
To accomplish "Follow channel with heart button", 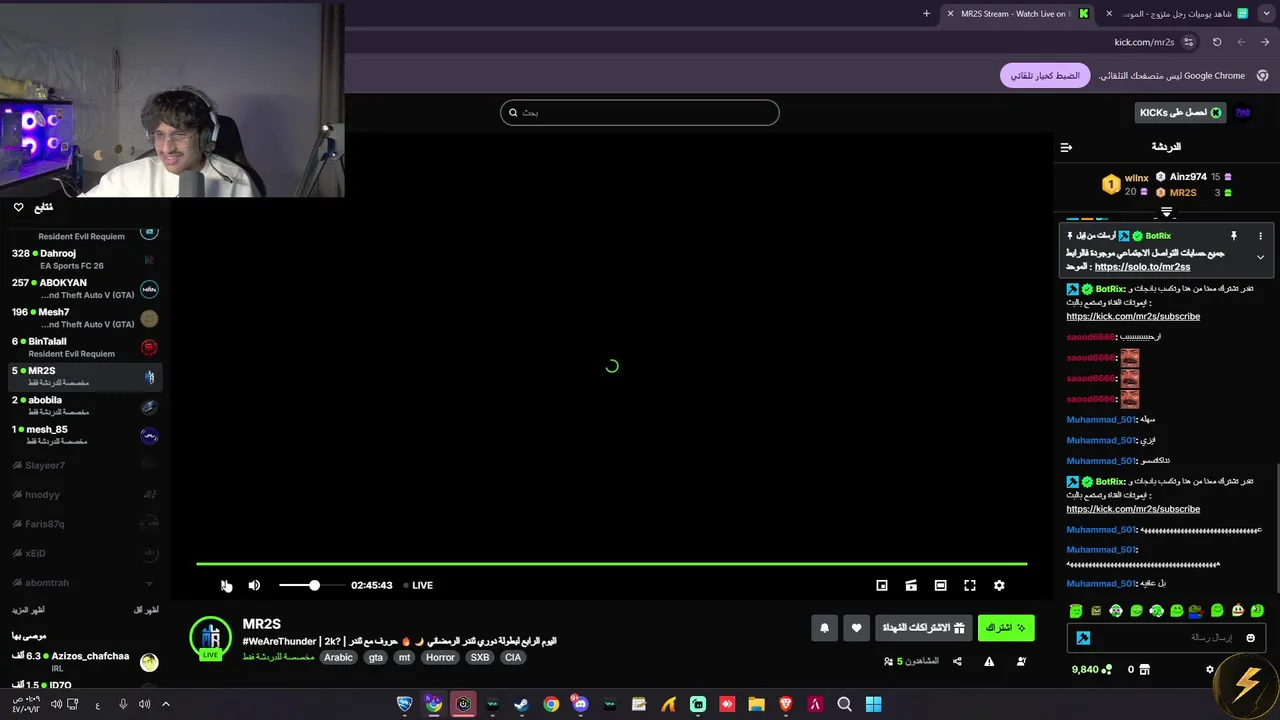I will 856,628.
